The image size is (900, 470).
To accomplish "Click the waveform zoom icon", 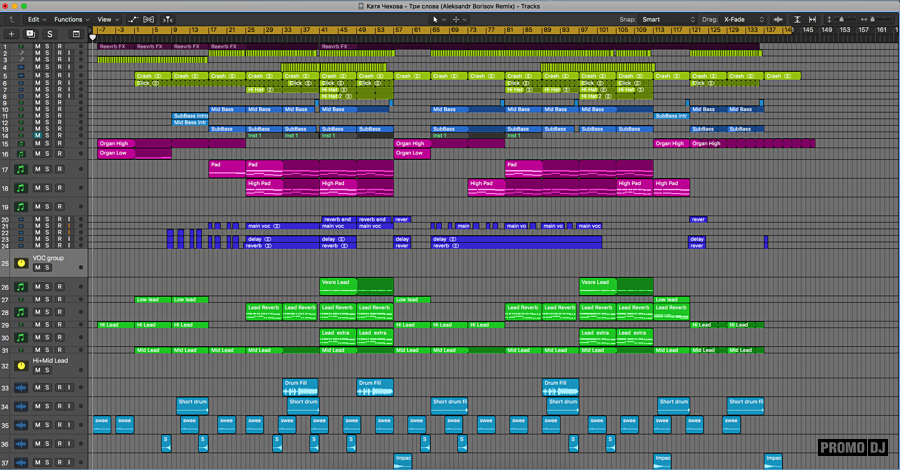I will (x=780, y=19).
